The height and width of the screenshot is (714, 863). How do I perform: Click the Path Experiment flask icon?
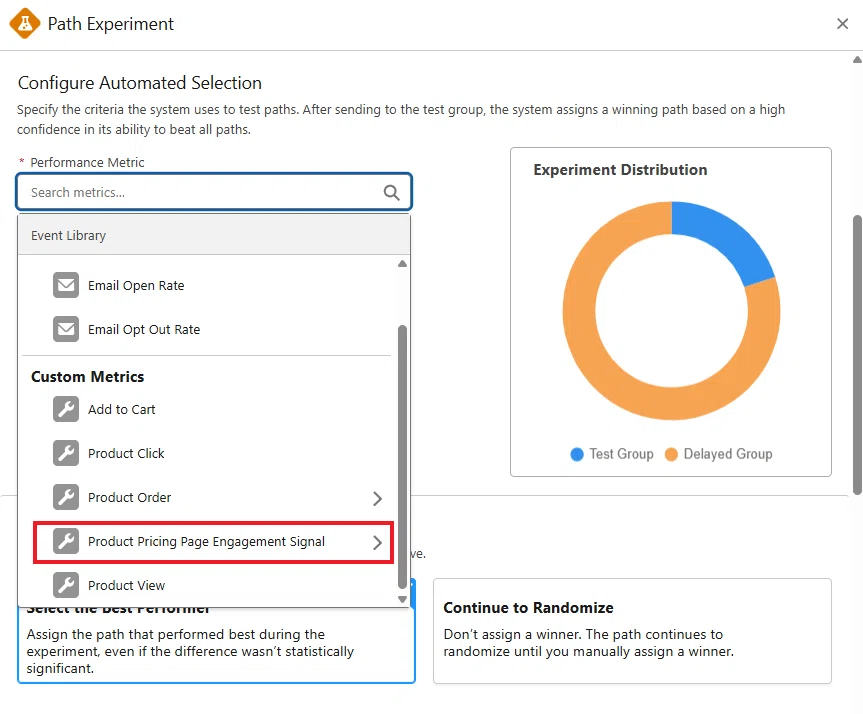(x=25, y=24)
